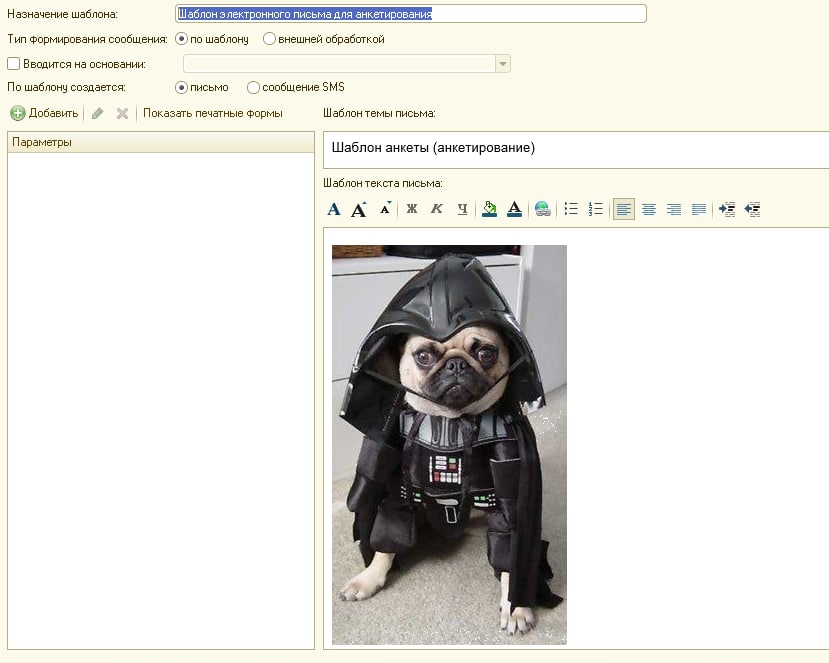Expand 'Вводится на основании' dropdown arrow

click(503, 64)
